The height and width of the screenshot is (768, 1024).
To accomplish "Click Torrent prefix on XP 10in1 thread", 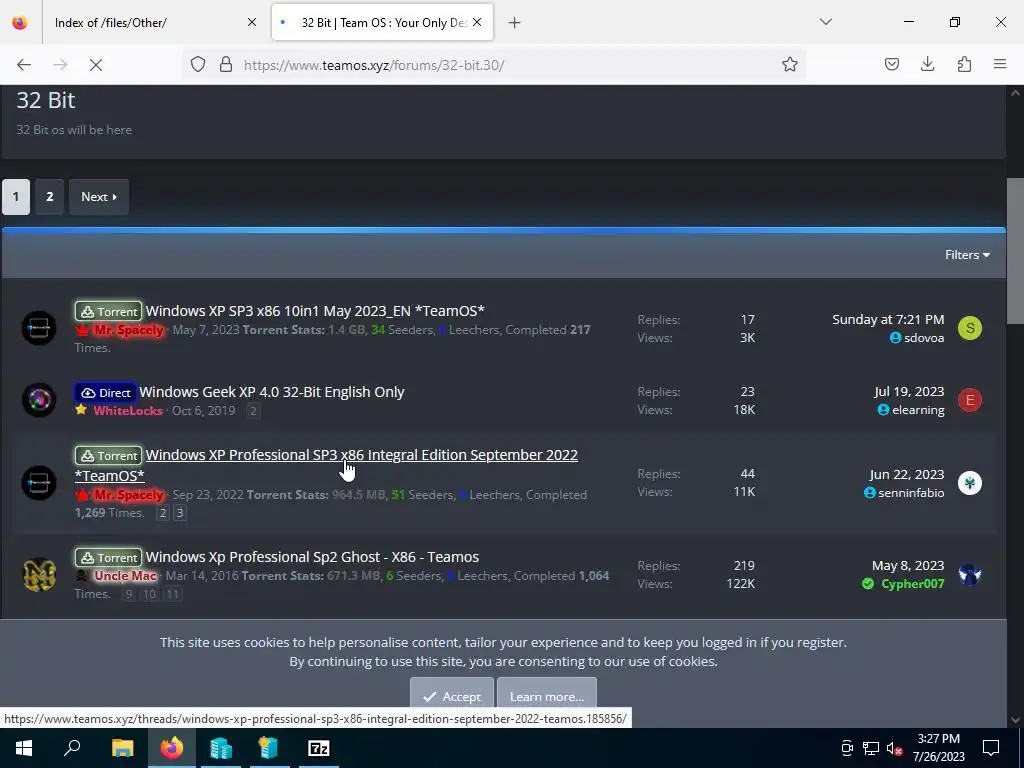I will (x=108, y=312).
